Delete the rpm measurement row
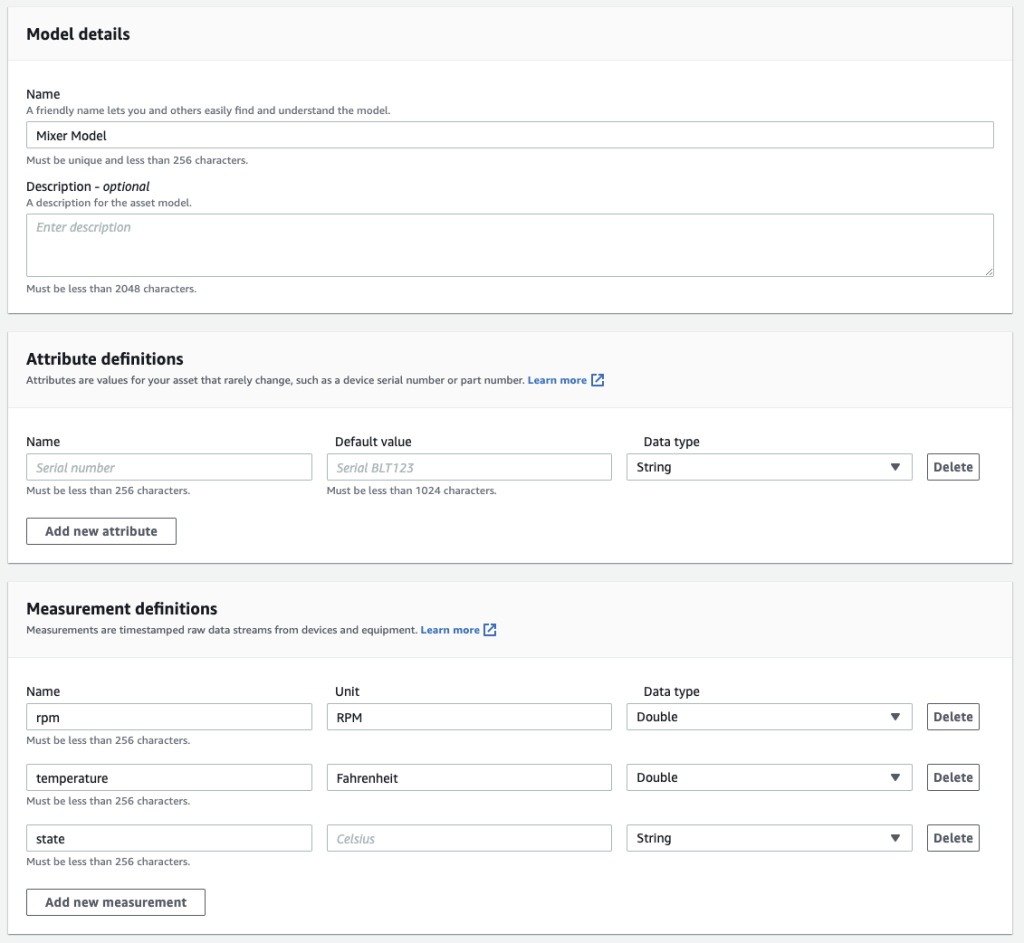 tap(952, 717)
